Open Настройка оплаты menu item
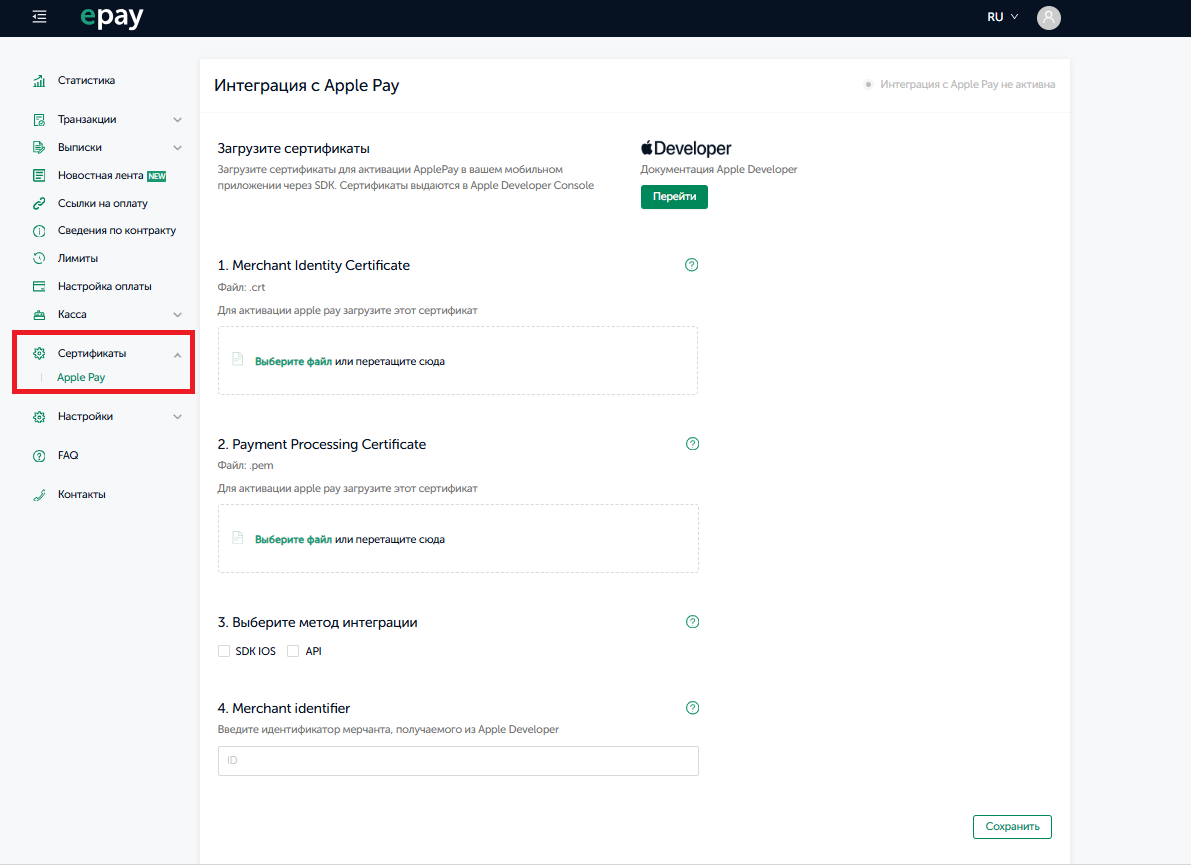Viewport: 1191px width, 865px height. (x=105, y=286)
